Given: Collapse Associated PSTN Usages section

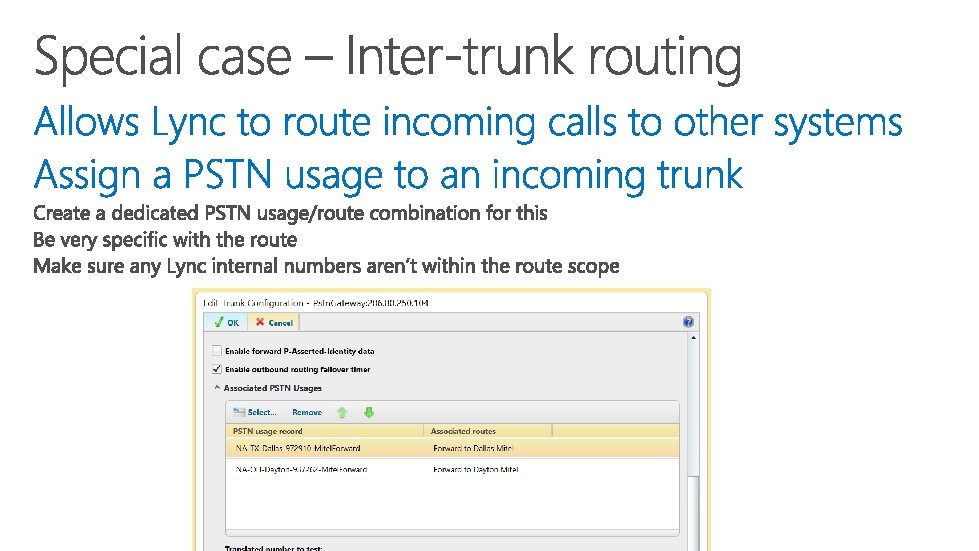Looking at the screenshot, I should tap(217, 388).
